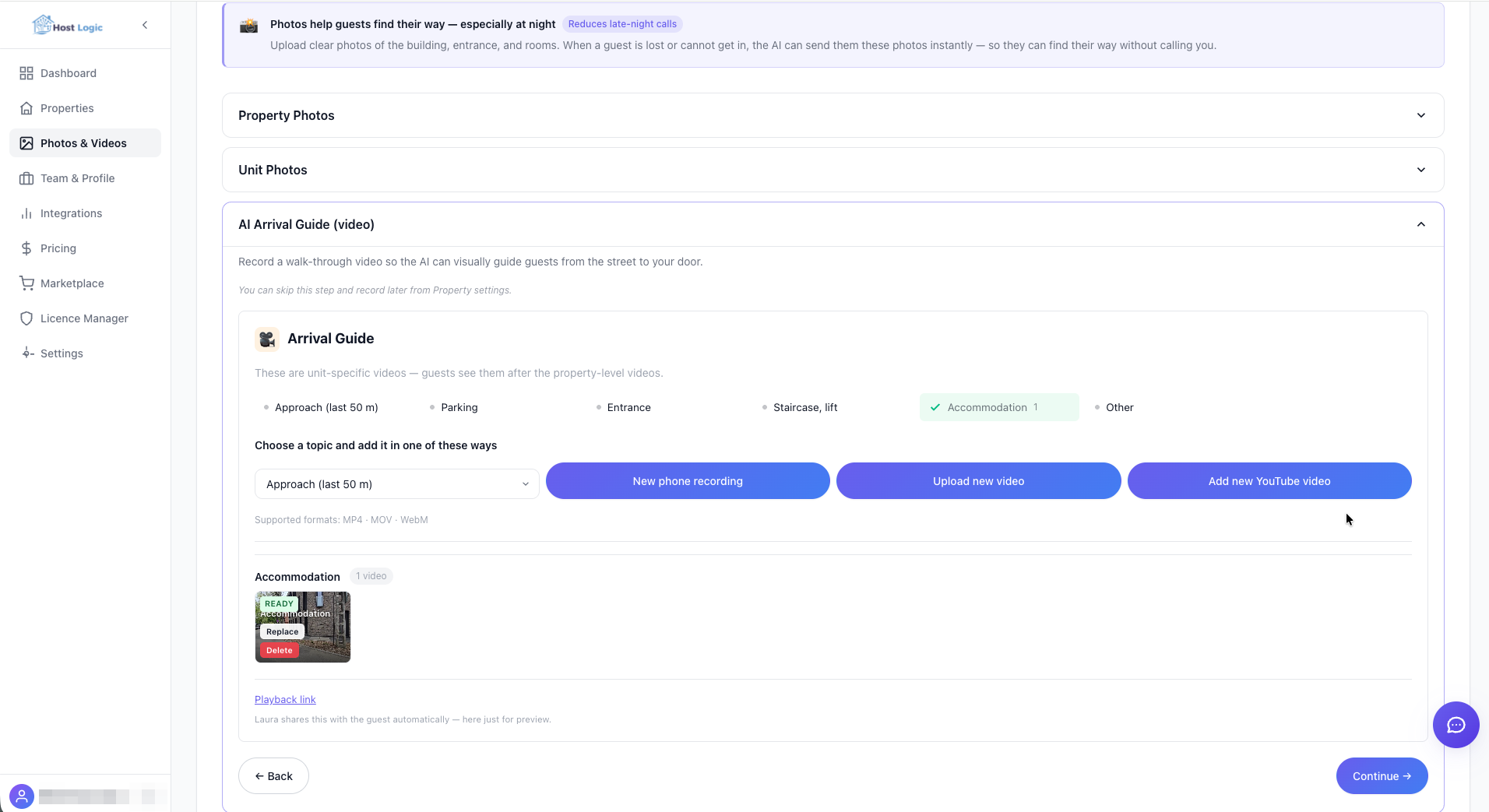1489x812 pixels.
Task: Expand the Property Photos section
Action: pyautogui.click(x=833, y=115)
